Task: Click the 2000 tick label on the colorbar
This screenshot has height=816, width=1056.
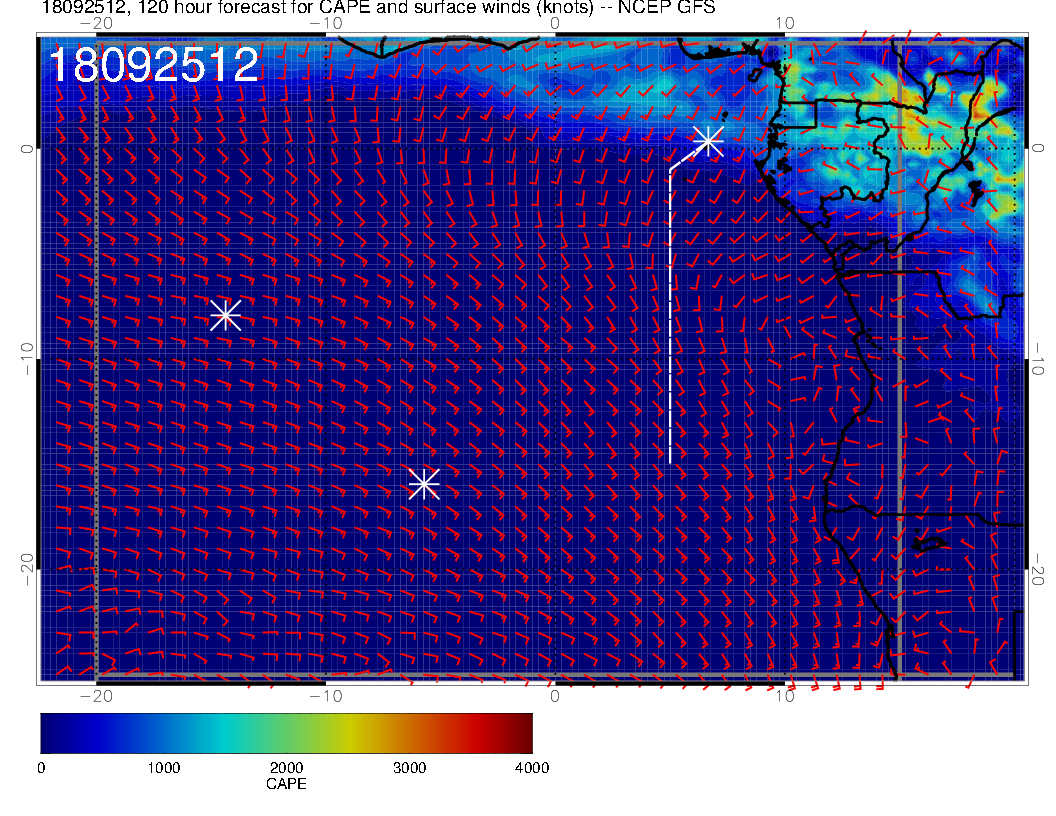Action: (x=286, y=768)
